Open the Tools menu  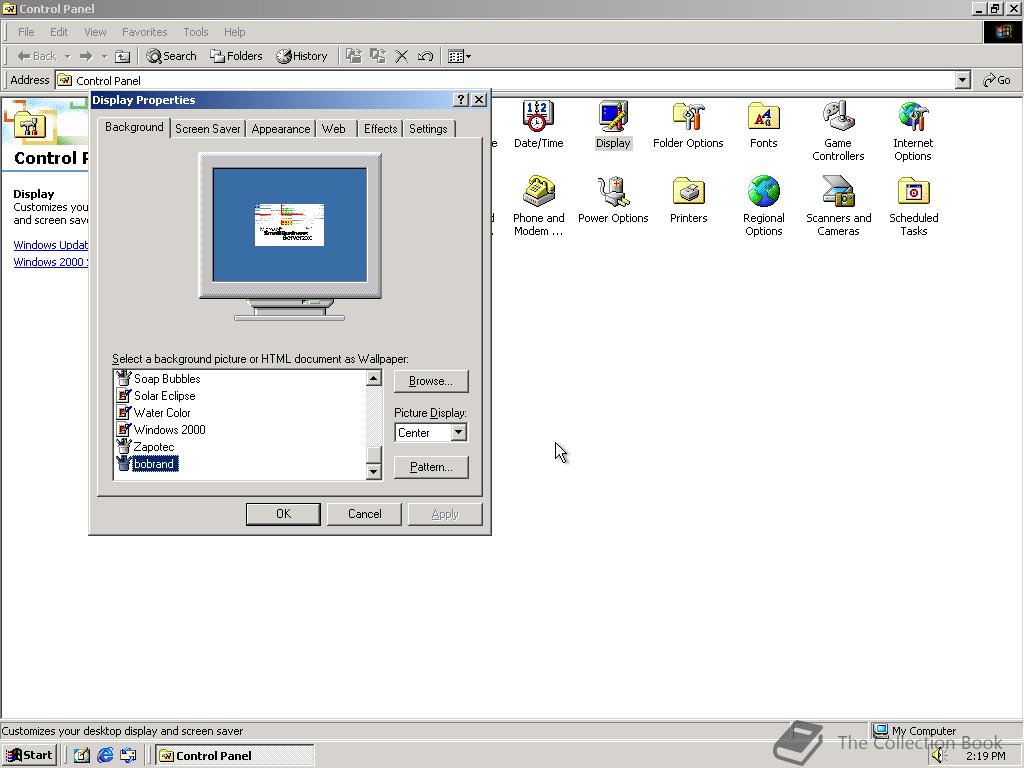[195, 32]
